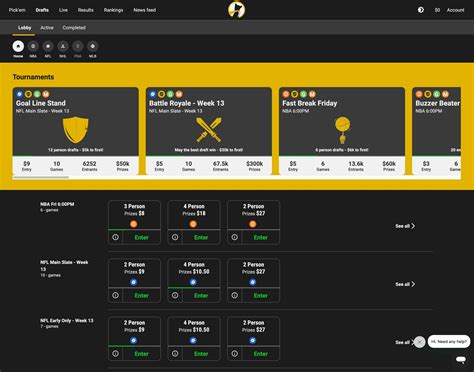Click the 'Tournaments' heading
Viewport: 474px width, 372px height.
(33, 77)
